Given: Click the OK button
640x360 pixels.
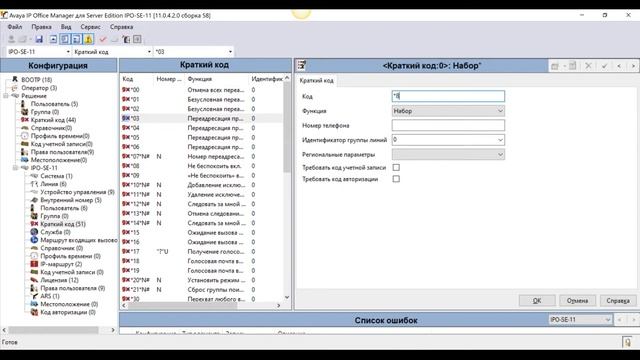Looking at the screenshot, I should click(x=537, y=300).
